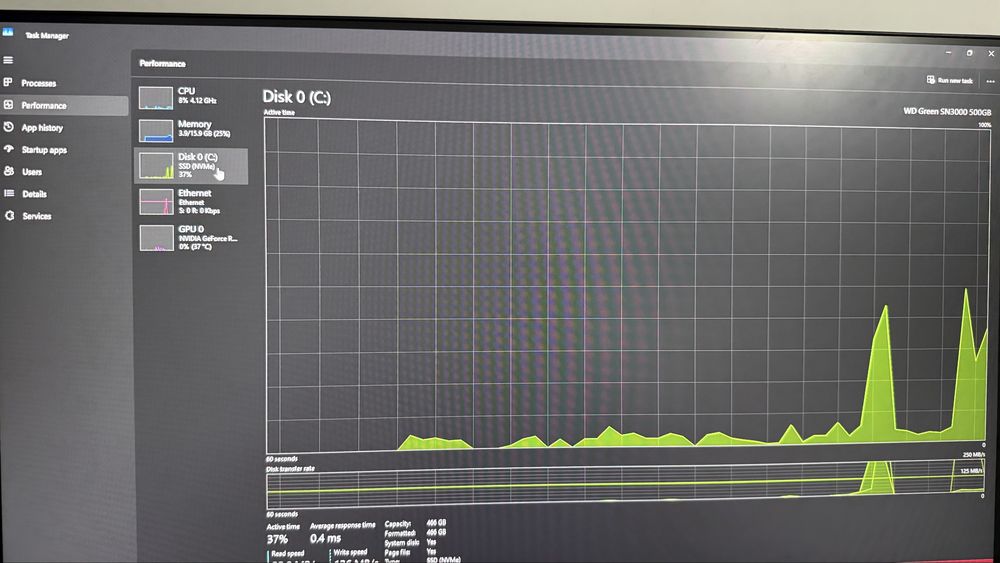Screen dimensions: 1000x563
Task: Click the Average response time 0.4 ms value
Action: click(x=325, y=539)
